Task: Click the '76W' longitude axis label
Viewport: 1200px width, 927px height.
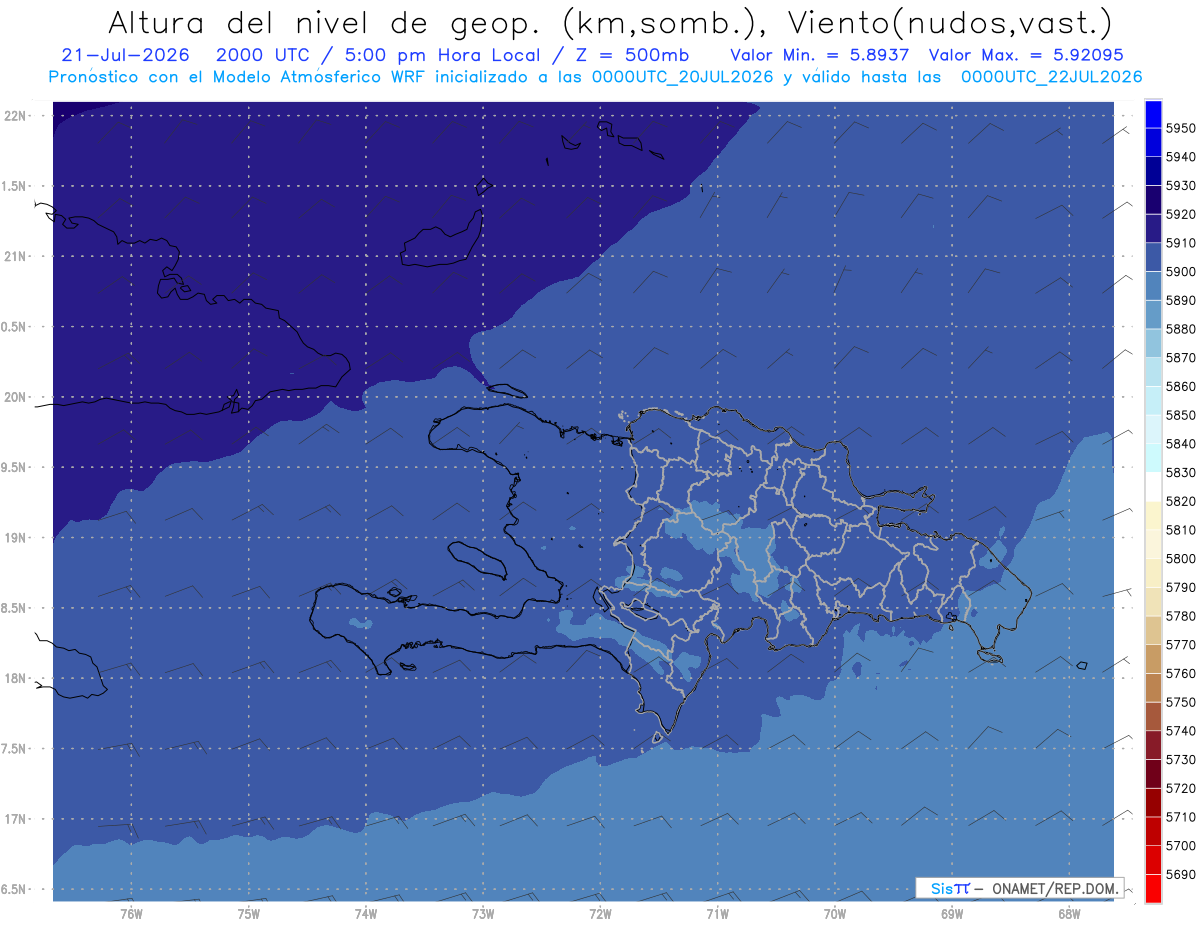Action: click(131, 913)
